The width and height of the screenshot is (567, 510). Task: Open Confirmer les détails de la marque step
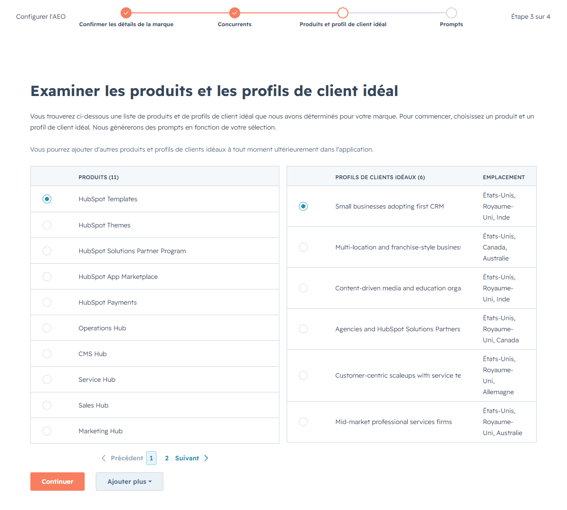point(126,24)
